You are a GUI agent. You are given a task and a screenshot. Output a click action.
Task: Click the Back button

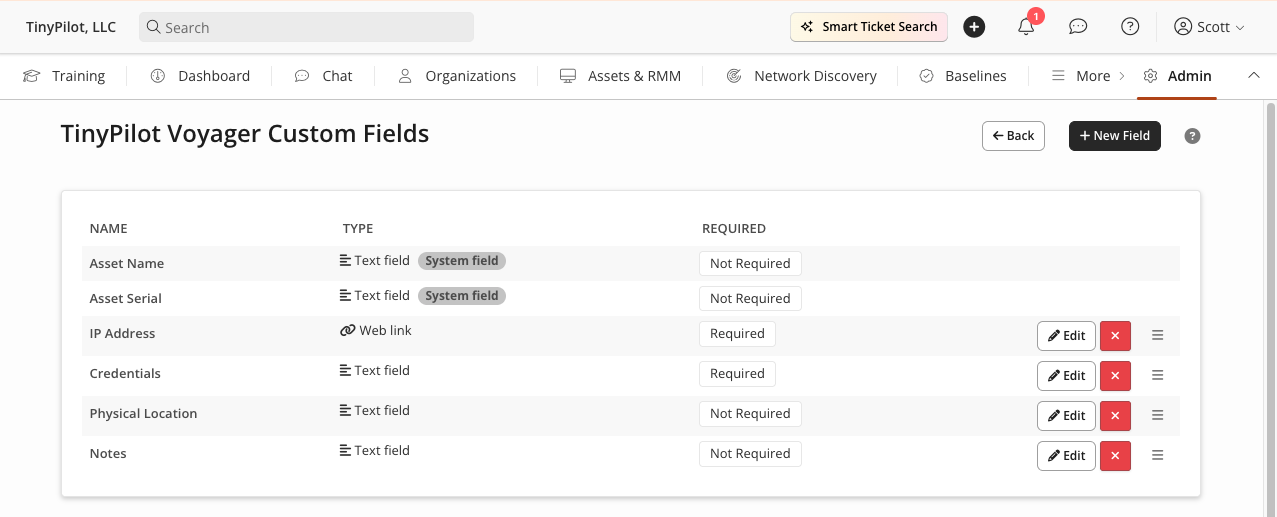tap(1013, 136)
